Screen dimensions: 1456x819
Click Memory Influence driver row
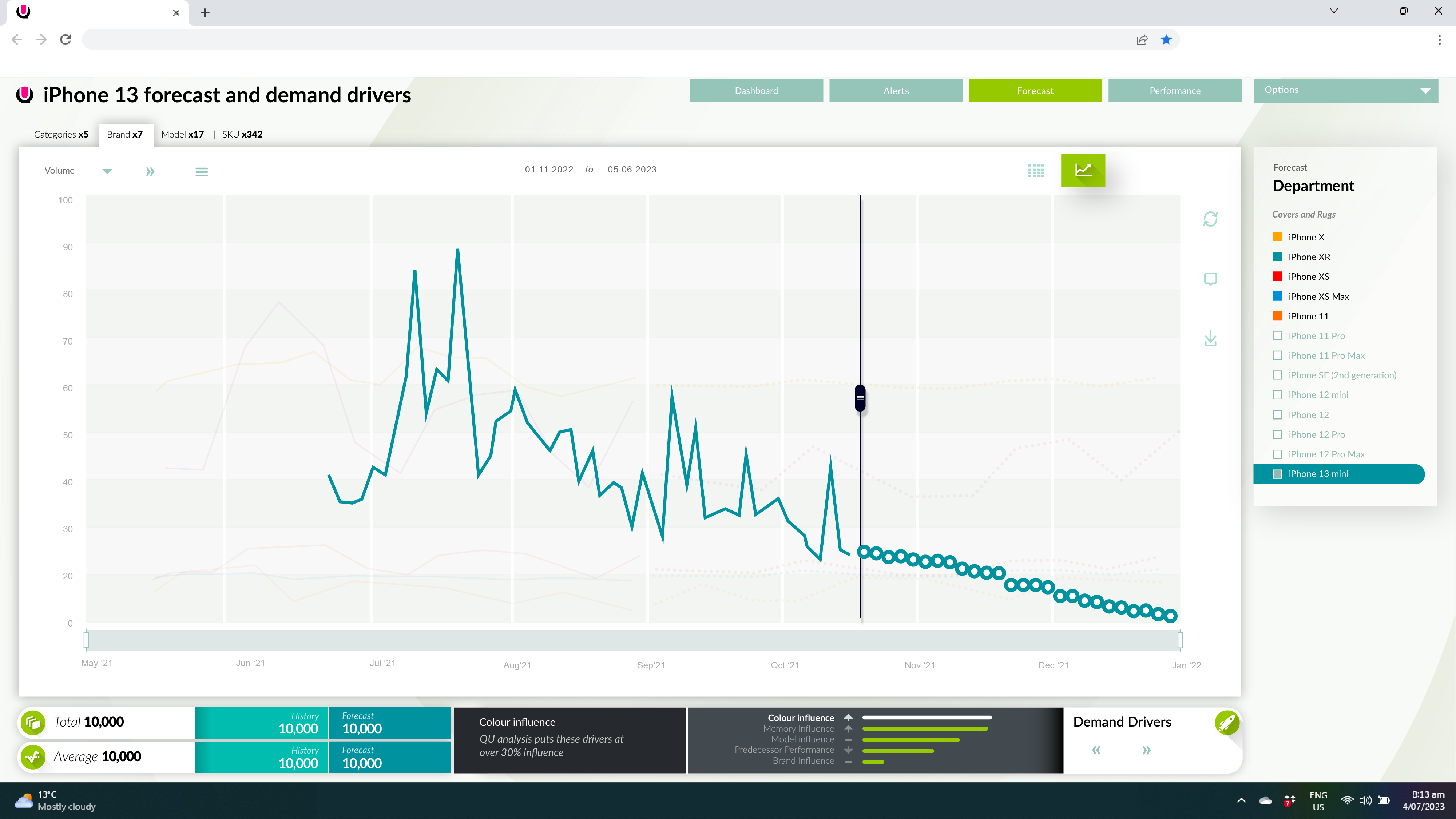(876, 729)
